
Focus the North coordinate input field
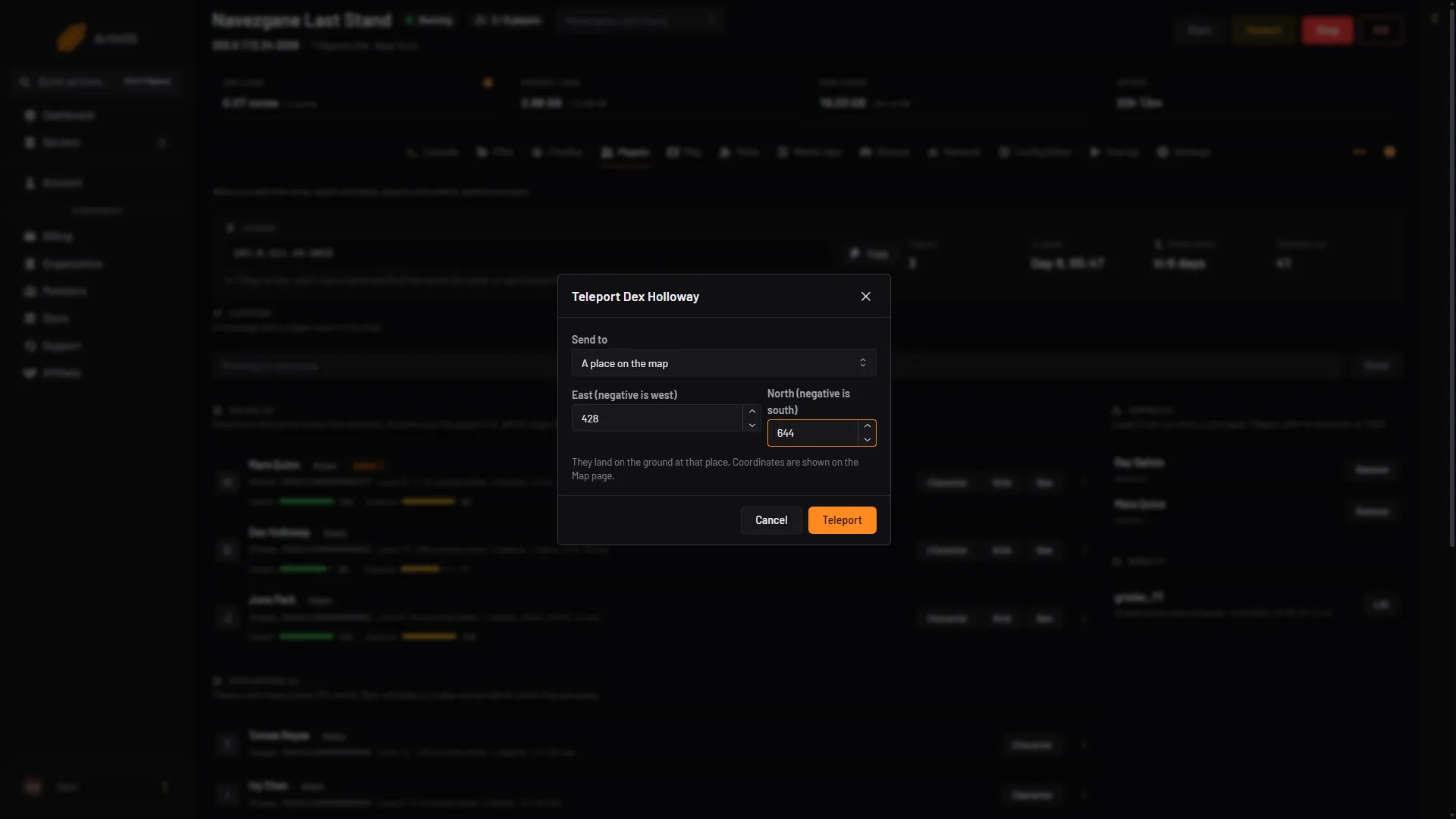[x=813, y=433]
